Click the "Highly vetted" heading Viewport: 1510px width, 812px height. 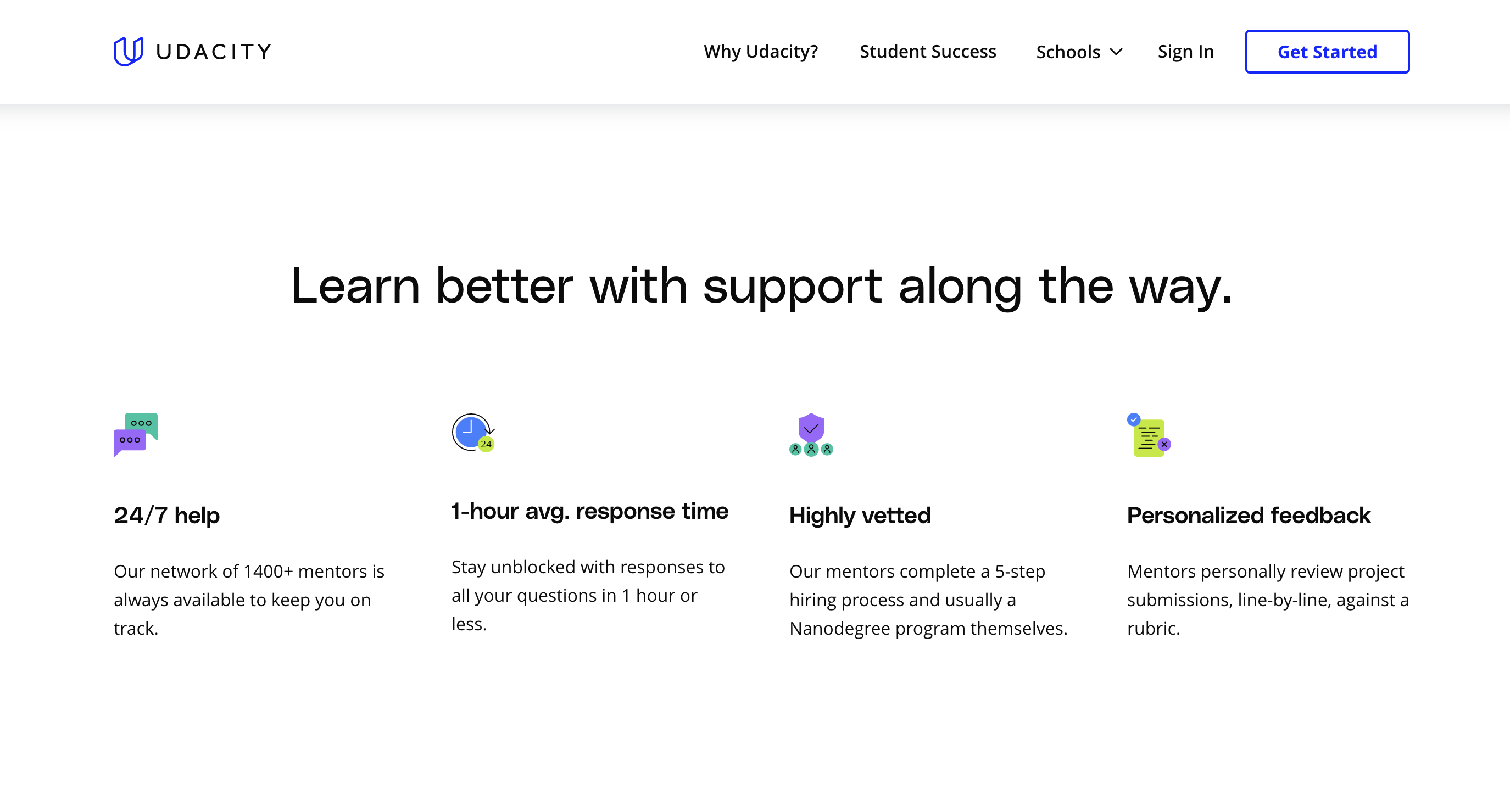point(859,516)
